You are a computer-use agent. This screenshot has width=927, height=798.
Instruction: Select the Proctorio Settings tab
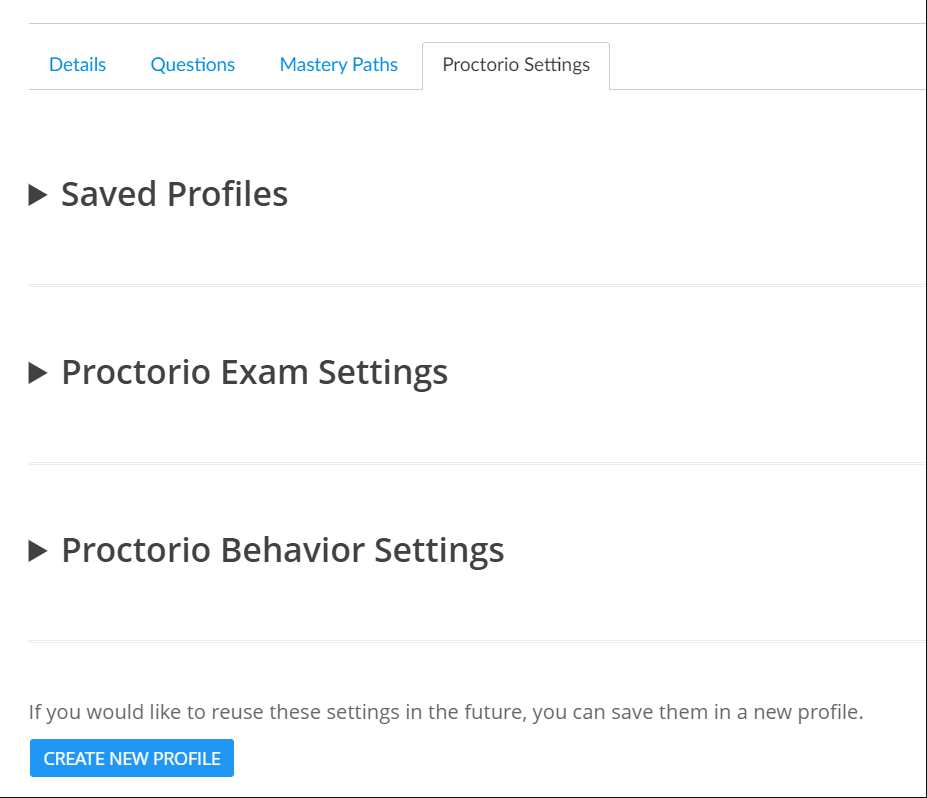[516, 64]
